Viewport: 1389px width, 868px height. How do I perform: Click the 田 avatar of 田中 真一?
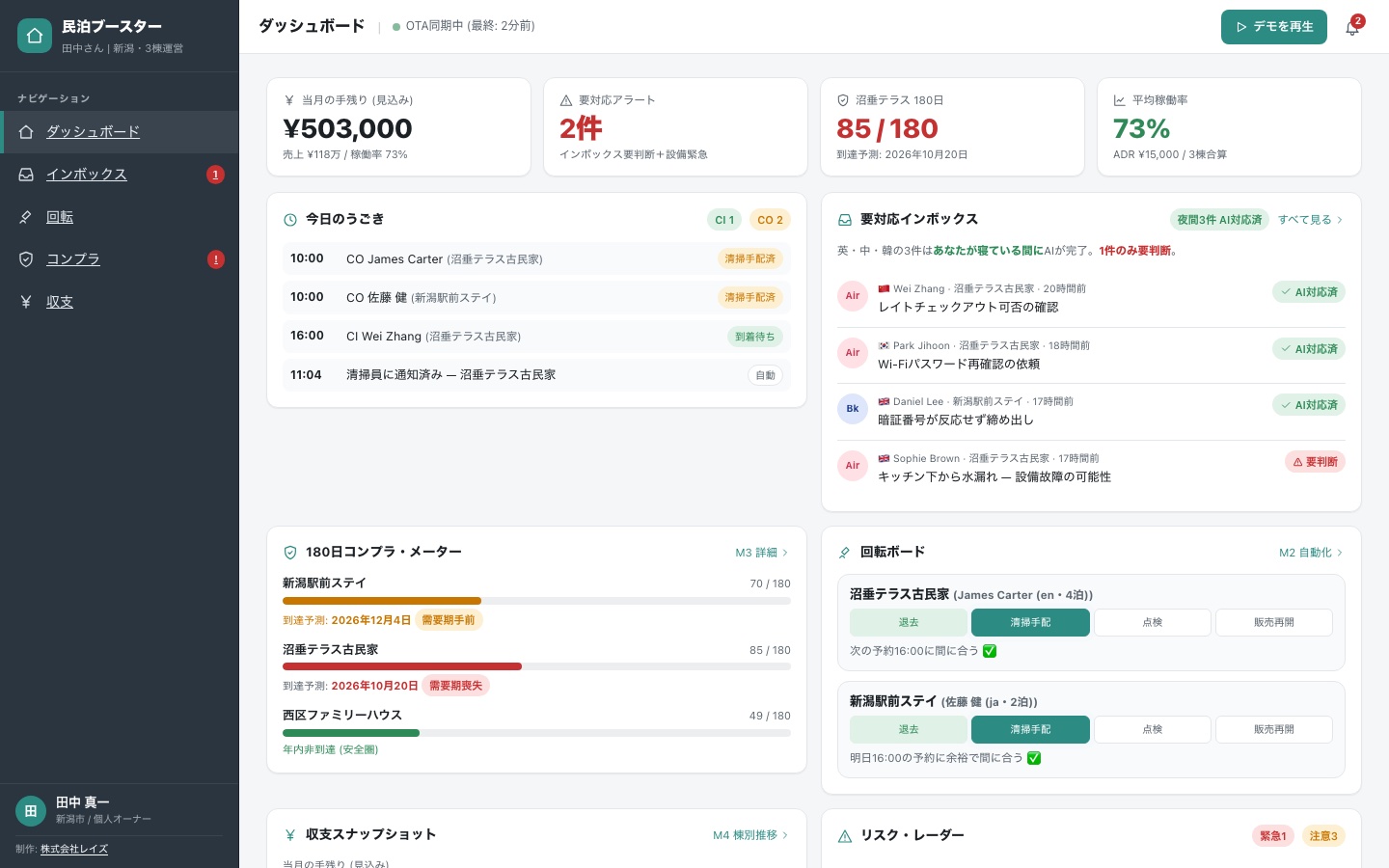(x=31, y=811)
